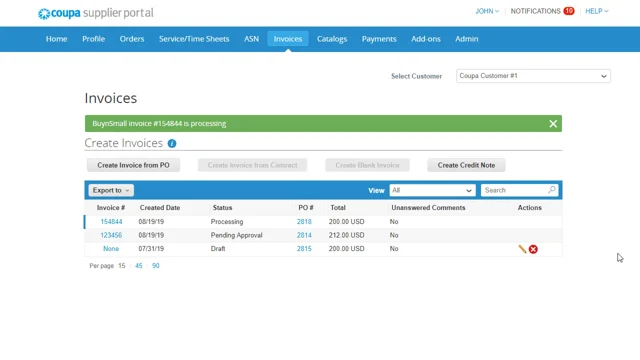Click Create Invoice from Contract button
640x360 pixels.
(x=252, y=165)
